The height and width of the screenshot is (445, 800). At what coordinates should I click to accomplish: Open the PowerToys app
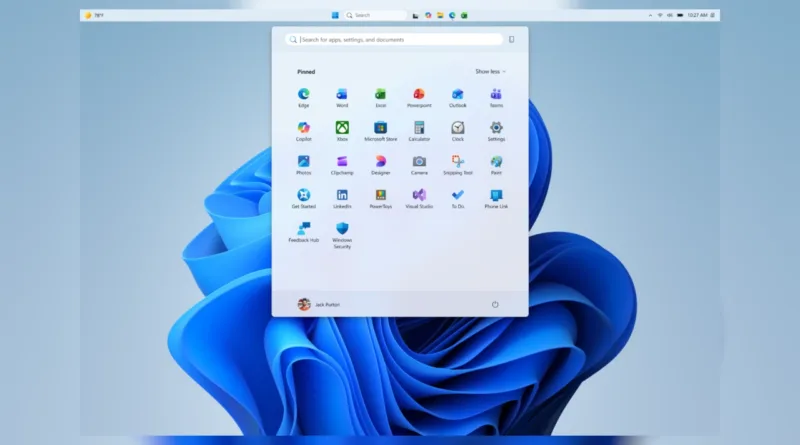click(x=381, y=198)
